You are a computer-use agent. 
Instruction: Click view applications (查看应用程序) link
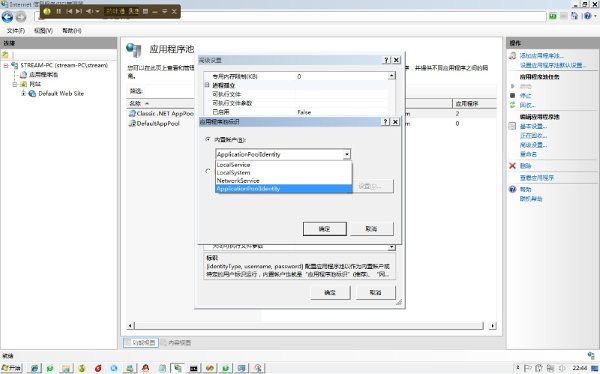point(537,178)
